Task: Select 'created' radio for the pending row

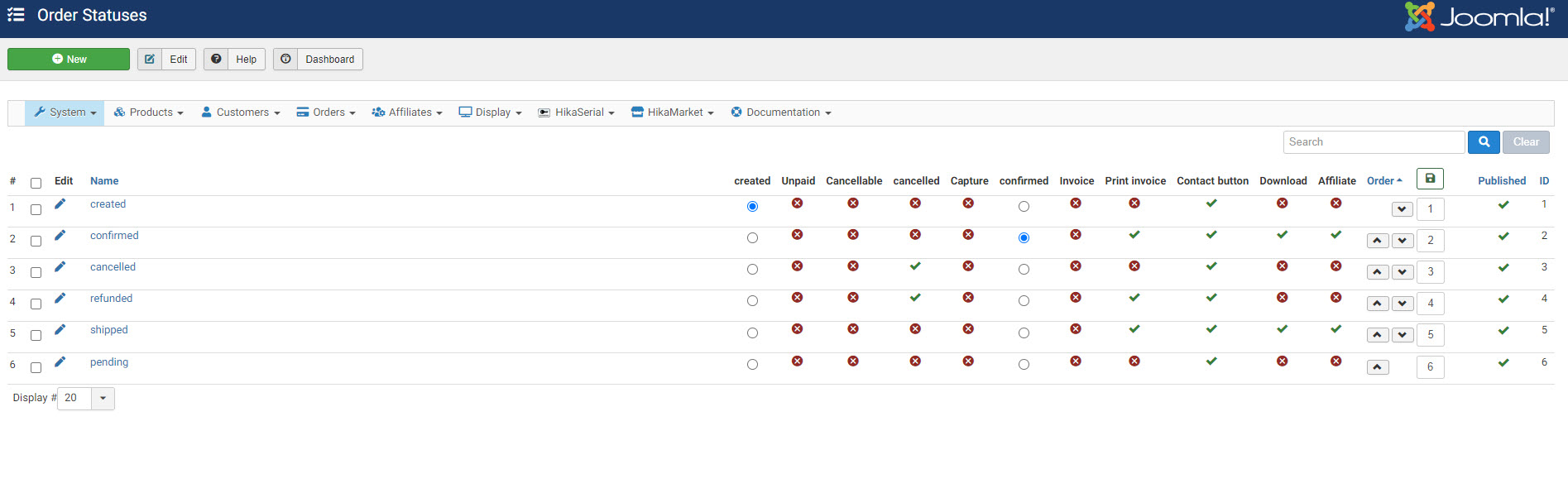Action: 752,365
